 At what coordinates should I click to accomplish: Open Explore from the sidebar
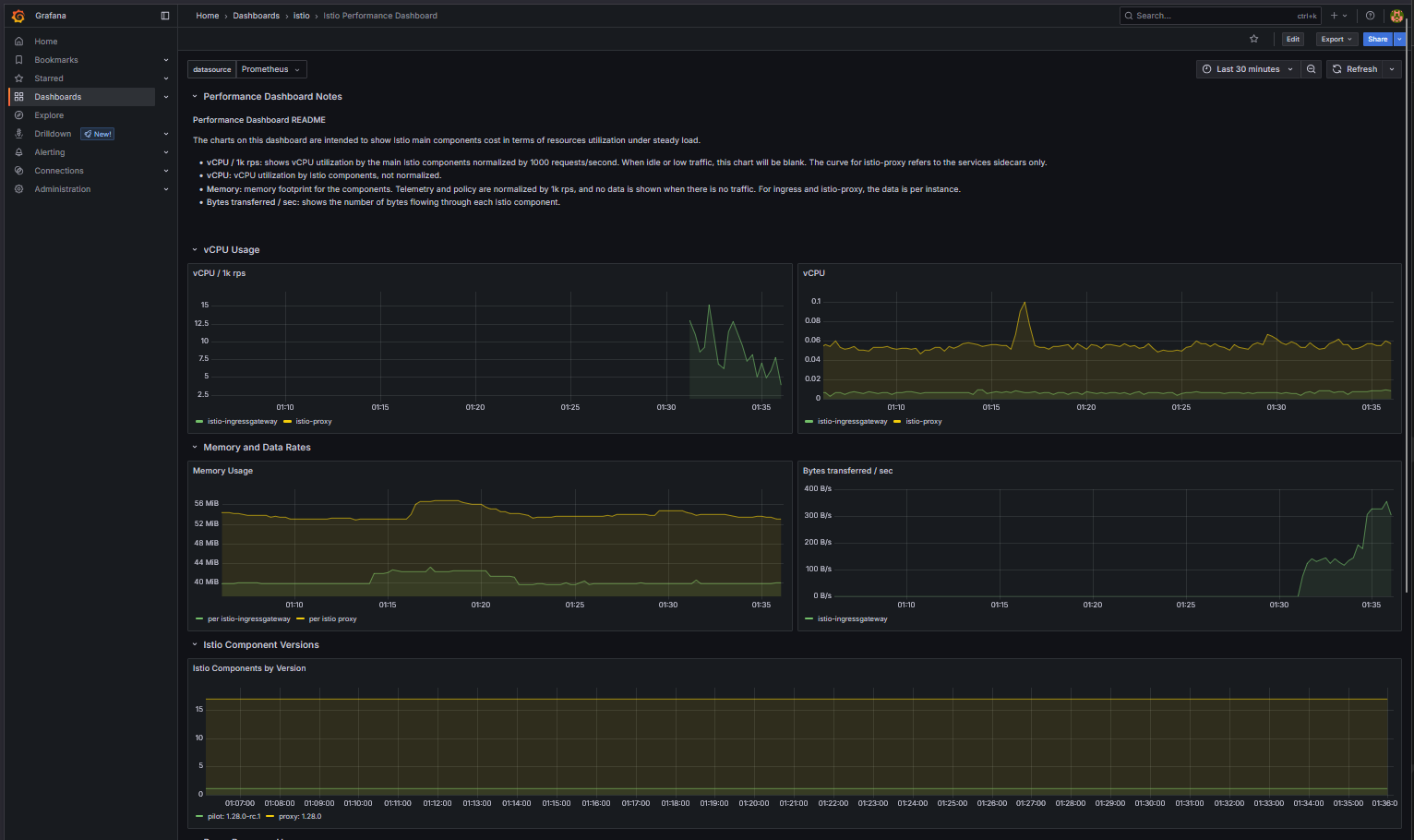(x=49, y=115)
